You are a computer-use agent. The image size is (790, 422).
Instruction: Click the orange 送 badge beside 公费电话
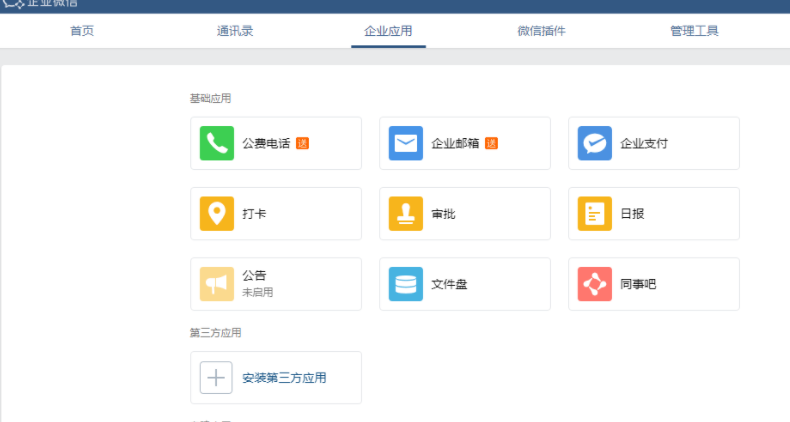pyautogui.click(x=302, y=144)
